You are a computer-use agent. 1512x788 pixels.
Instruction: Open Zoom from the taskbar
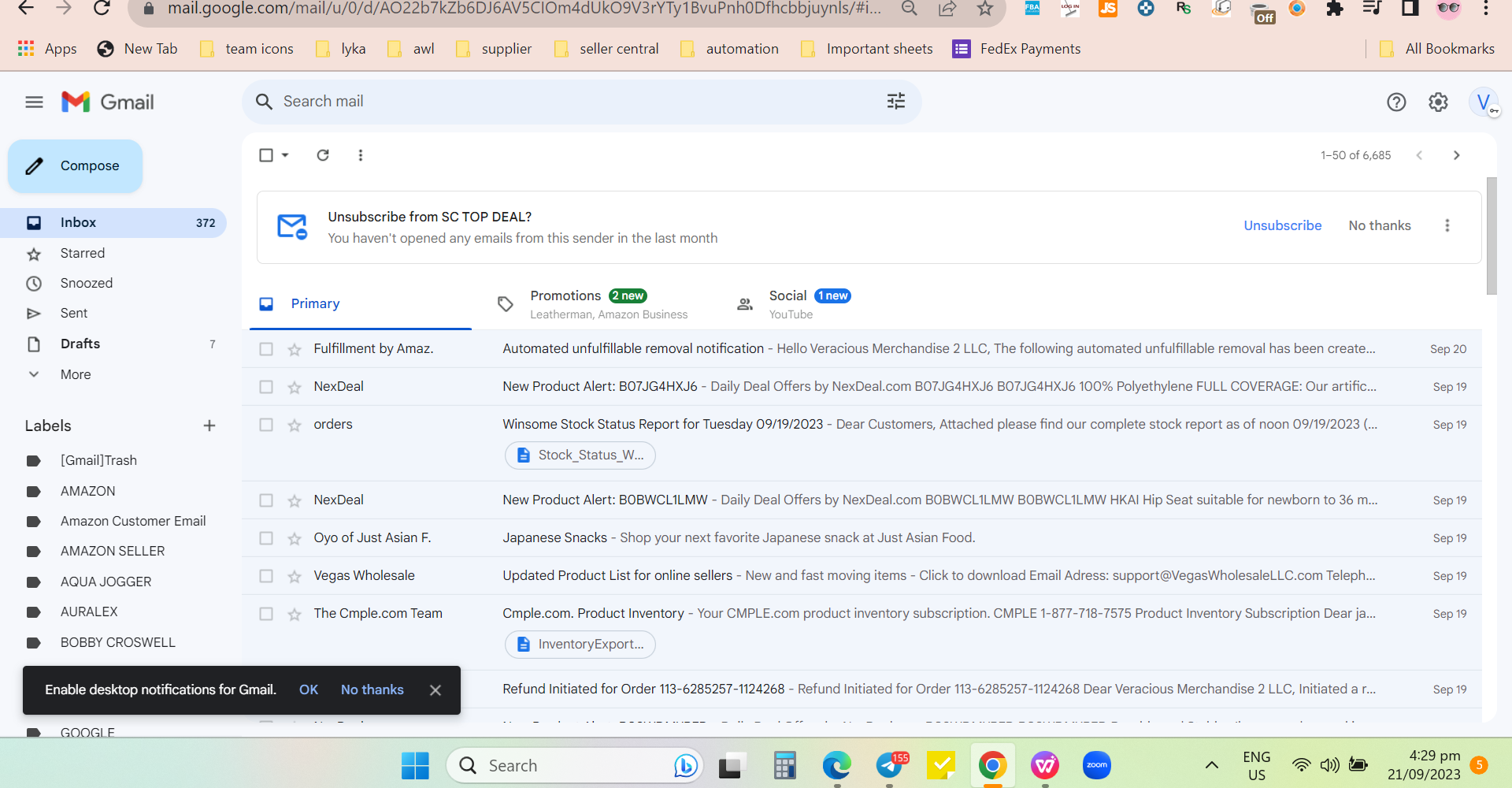tap(1097, 765)
